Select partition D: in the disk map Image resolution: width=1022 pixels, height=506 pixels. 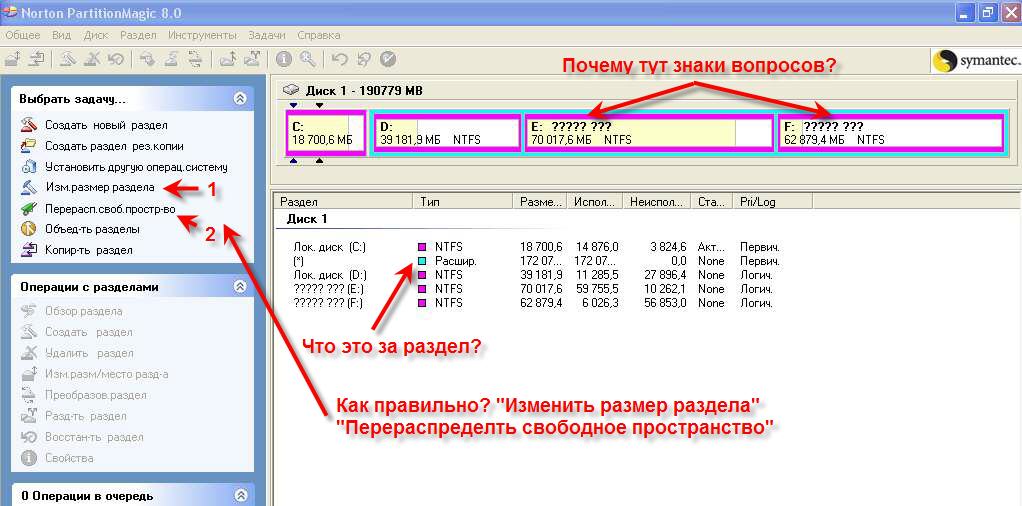point(449,133)
